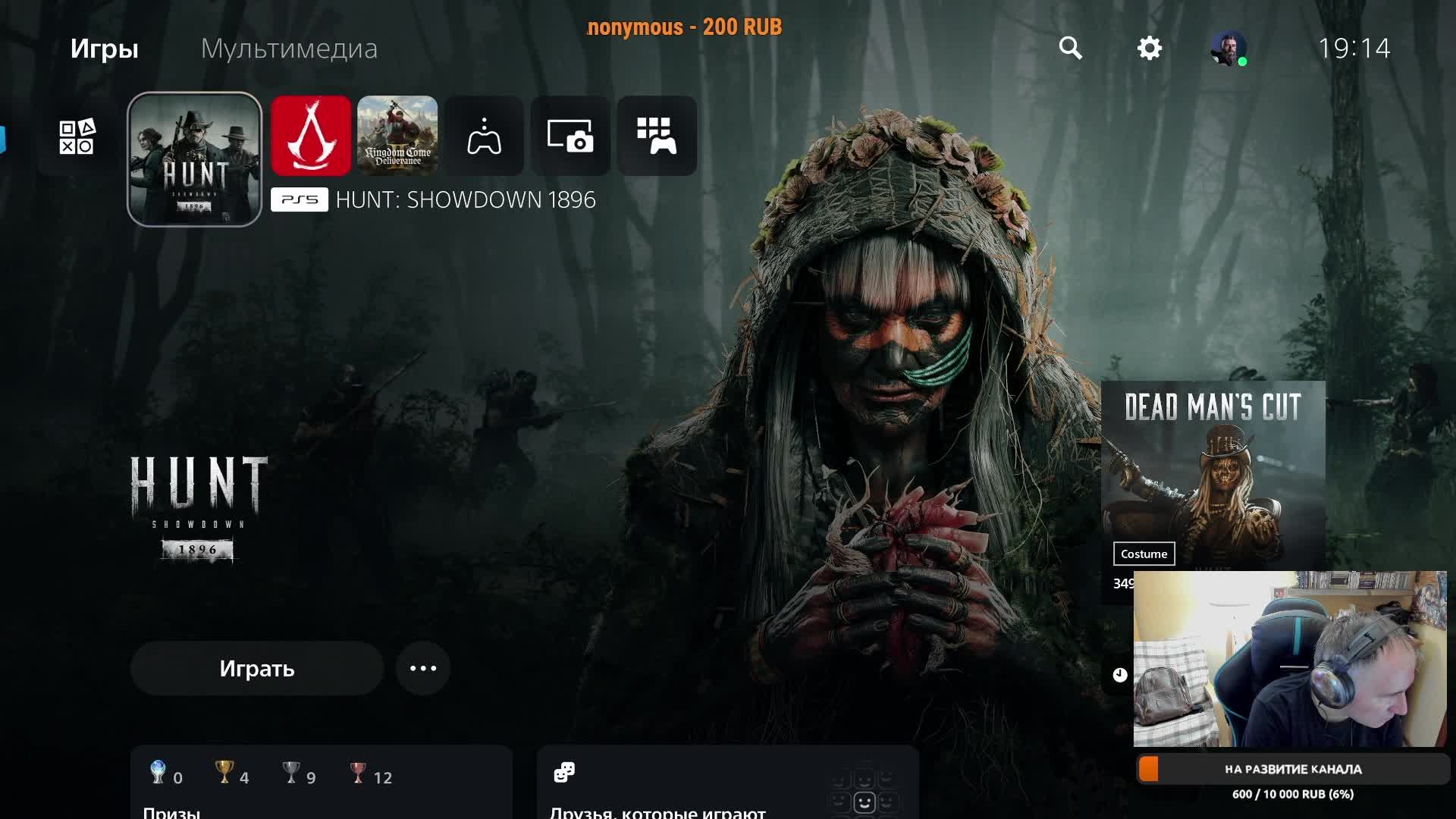Click the search magnifier icon
Viewport: 1456px width, 819px height.
(1070, 48)
